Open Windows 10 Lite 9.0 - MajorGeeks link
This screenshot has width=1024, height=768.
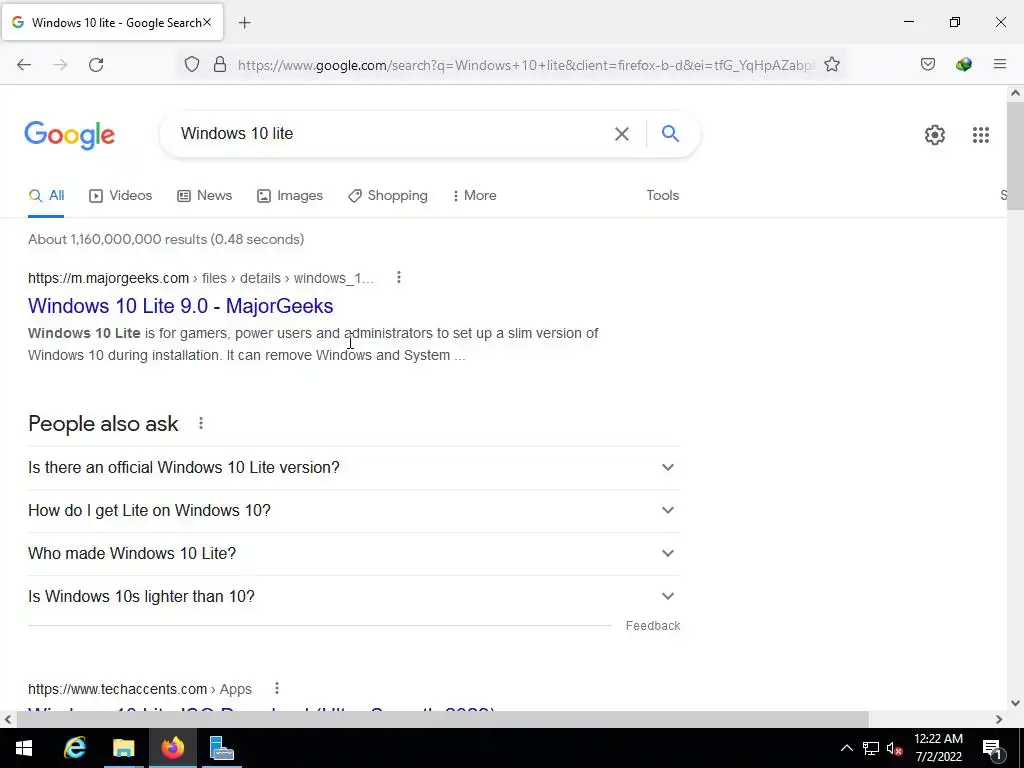click(x=181, y=306)
